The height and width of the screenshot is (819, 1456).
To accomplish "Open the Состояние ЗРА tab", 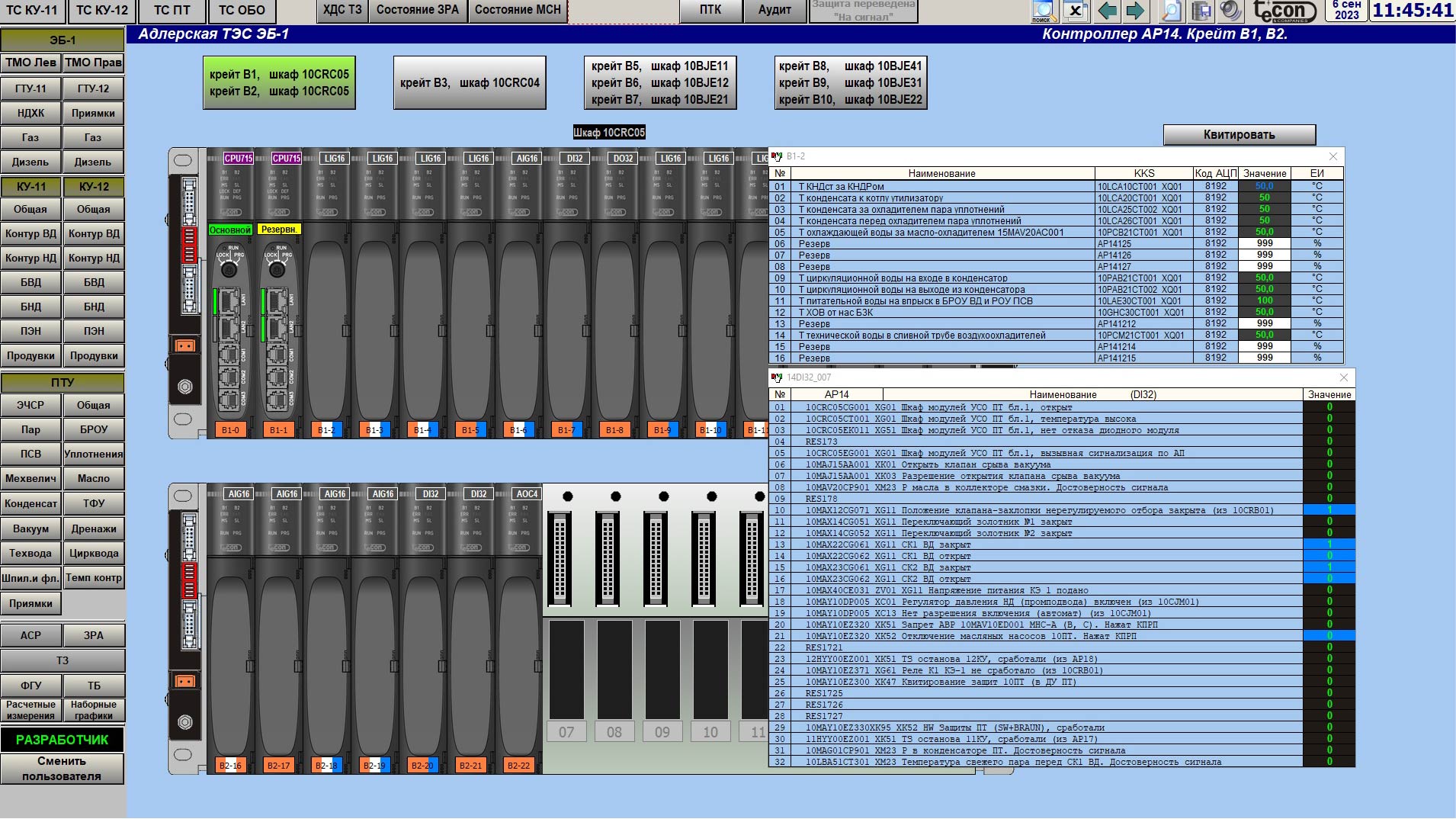I will [418, 10].
